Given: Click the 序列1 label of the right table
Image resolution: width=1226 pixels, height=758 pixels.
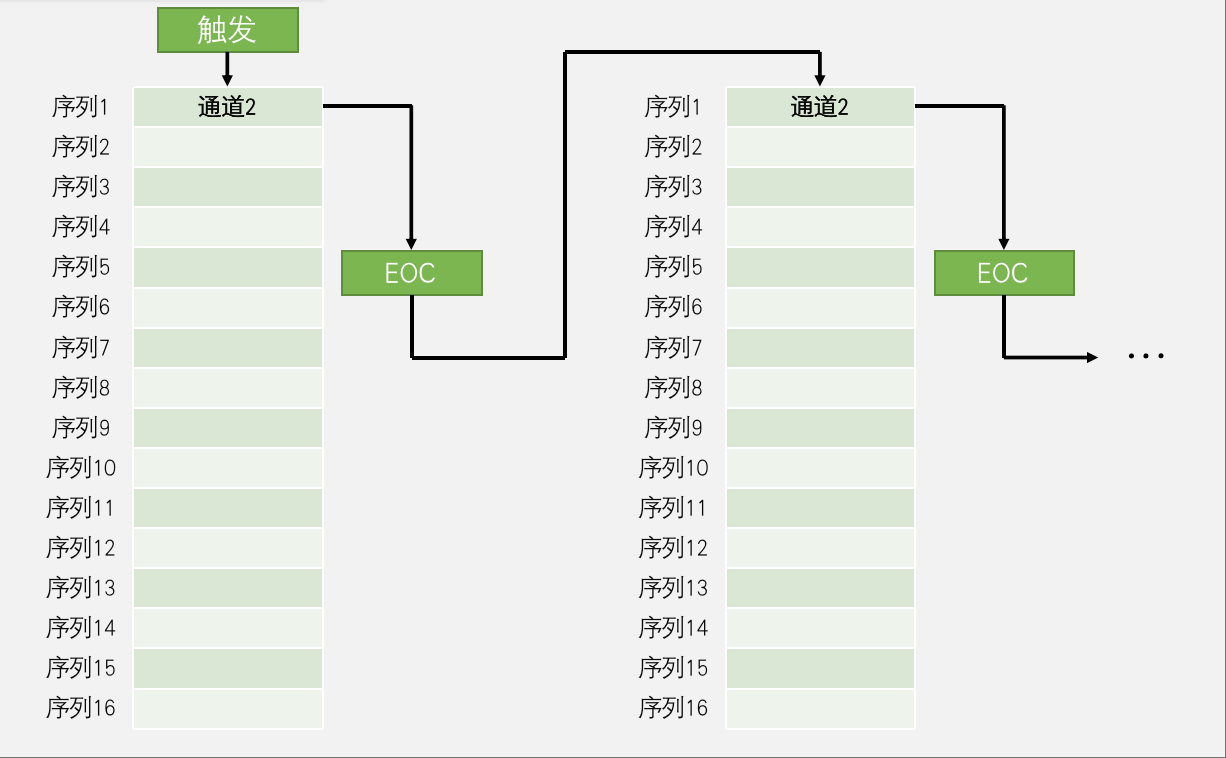Looking at the screenshot, I should (x=673, y=107).
